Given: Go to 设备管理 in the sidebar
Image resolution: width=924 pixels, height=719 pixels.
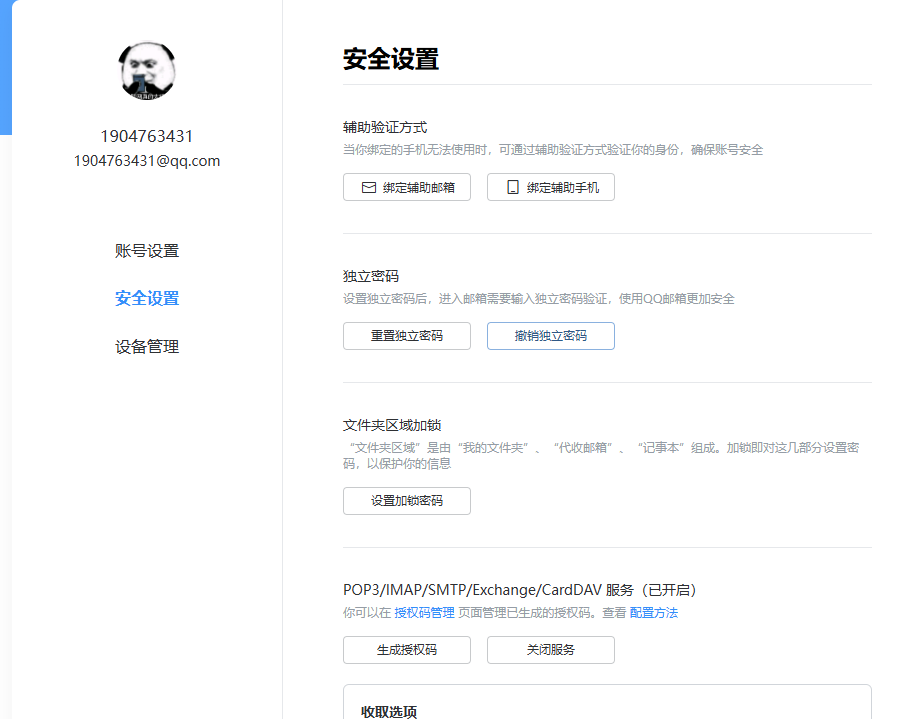Looking at the screenshot, I should click(x=147, y=347).
